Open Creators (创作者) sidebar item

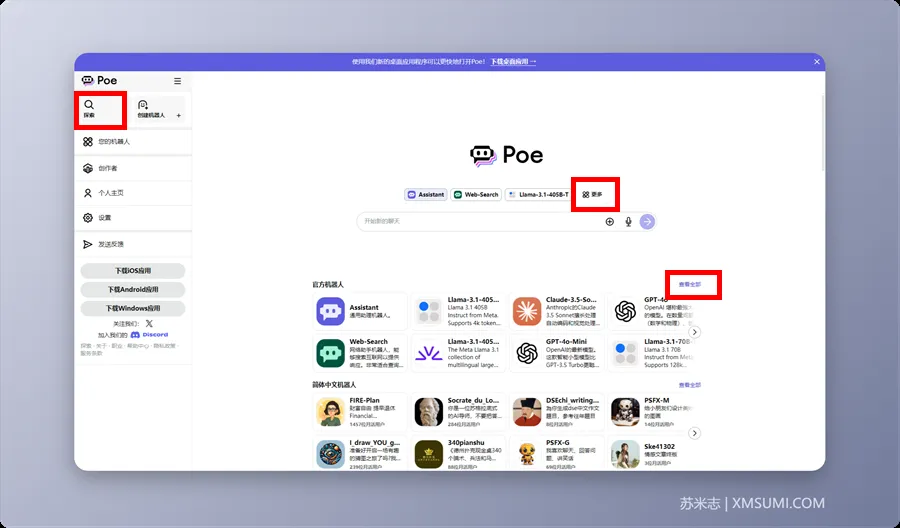pos(88,168)
